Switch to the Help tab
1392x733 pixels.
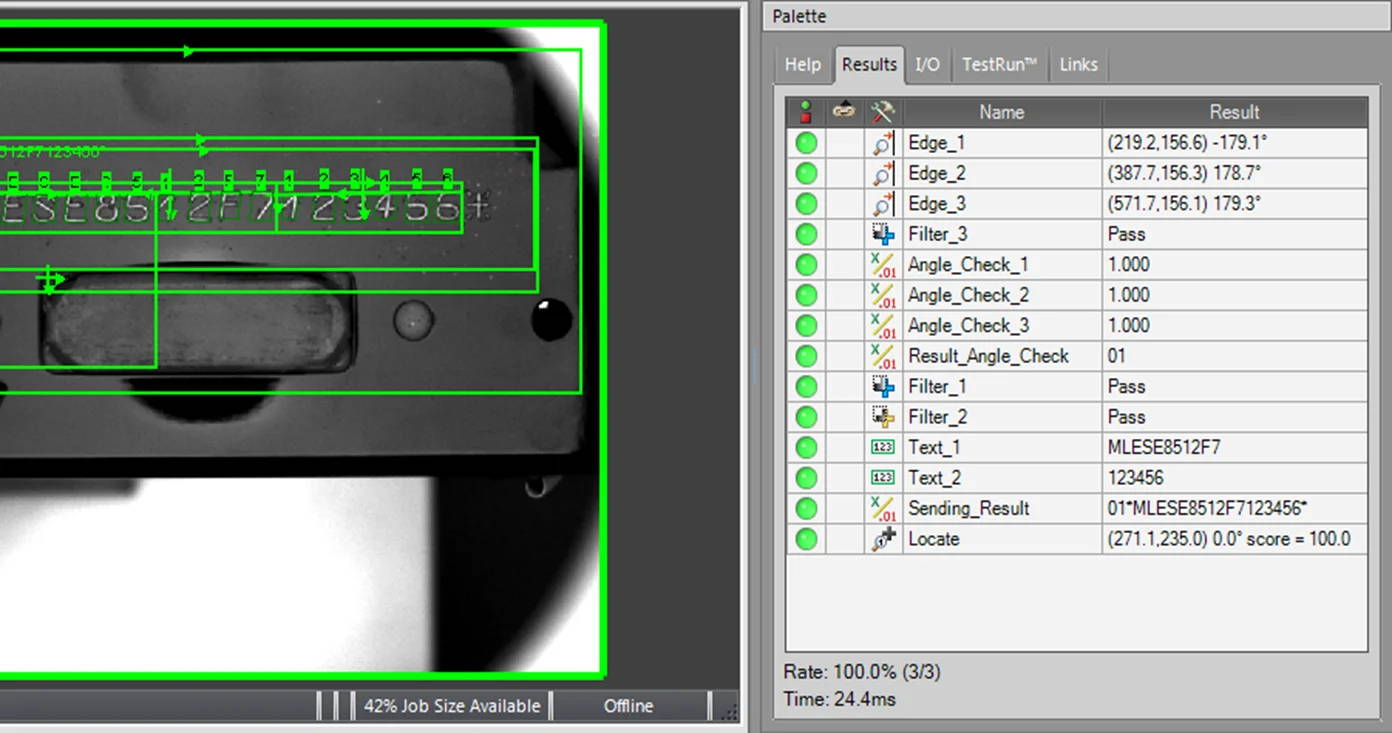pos(802,64)
